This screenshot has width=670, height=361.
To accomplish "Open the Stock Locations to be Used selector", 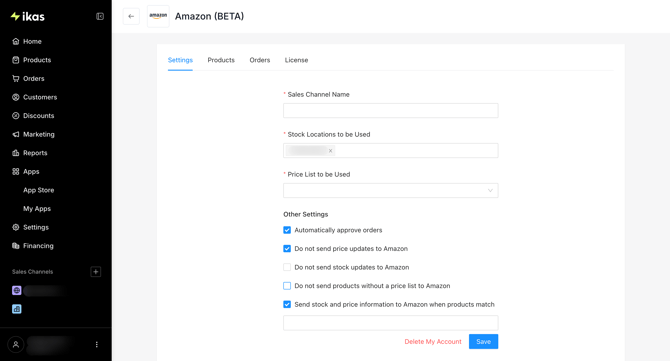I will [391, 150].
